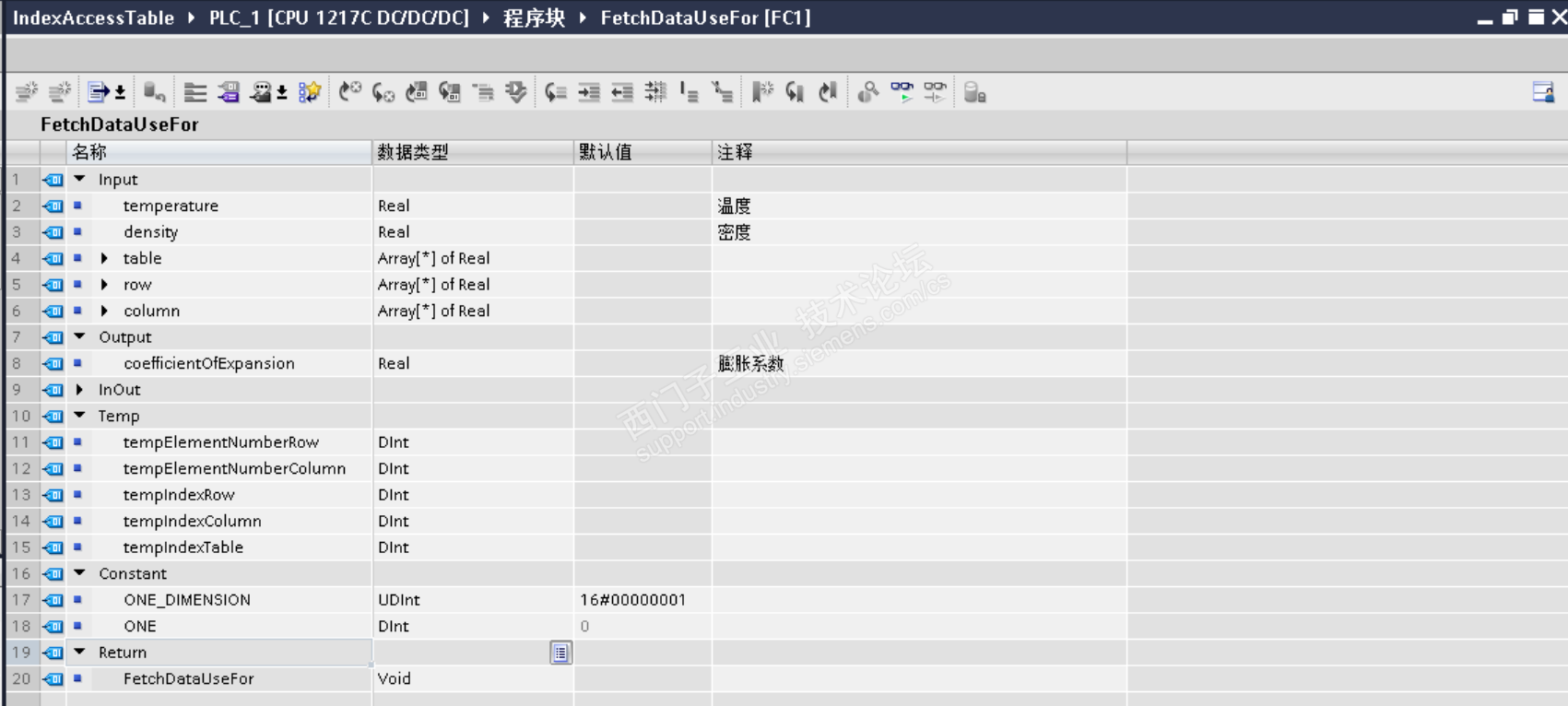Click the tag icon in density row

pos(53,232)
